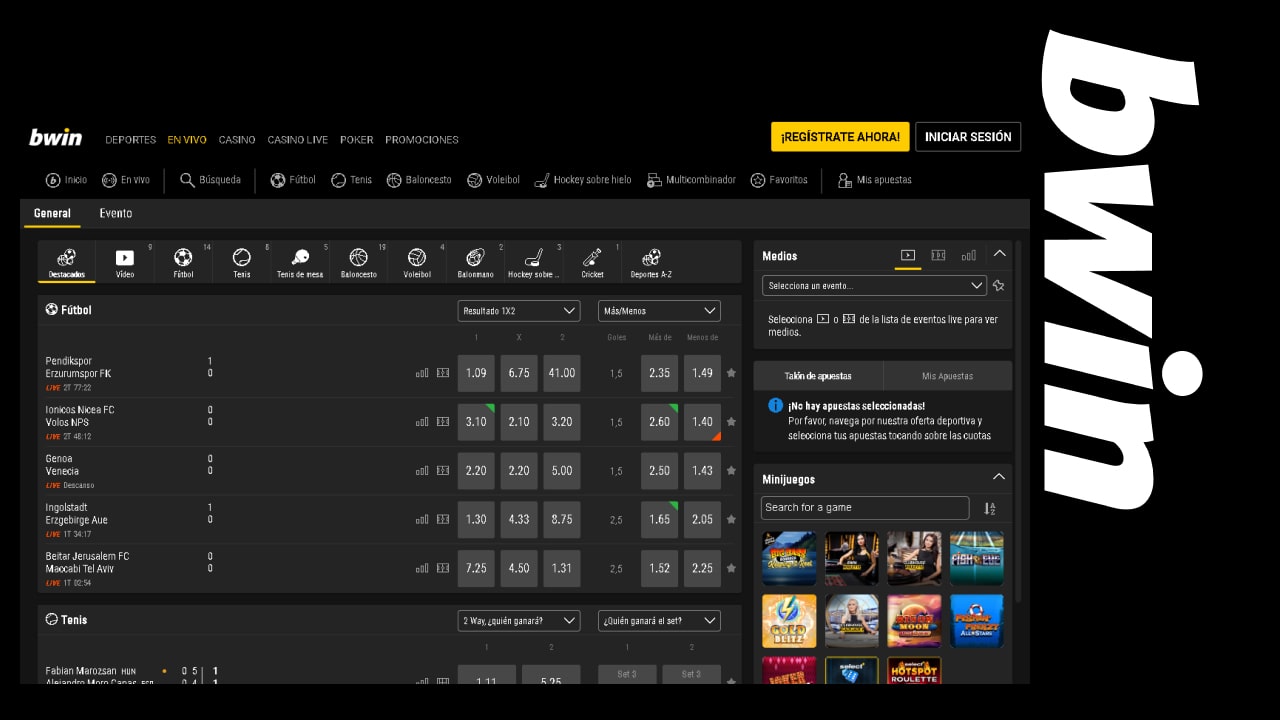
Task: Switch to the Evento tab
Action: (116, 213)
